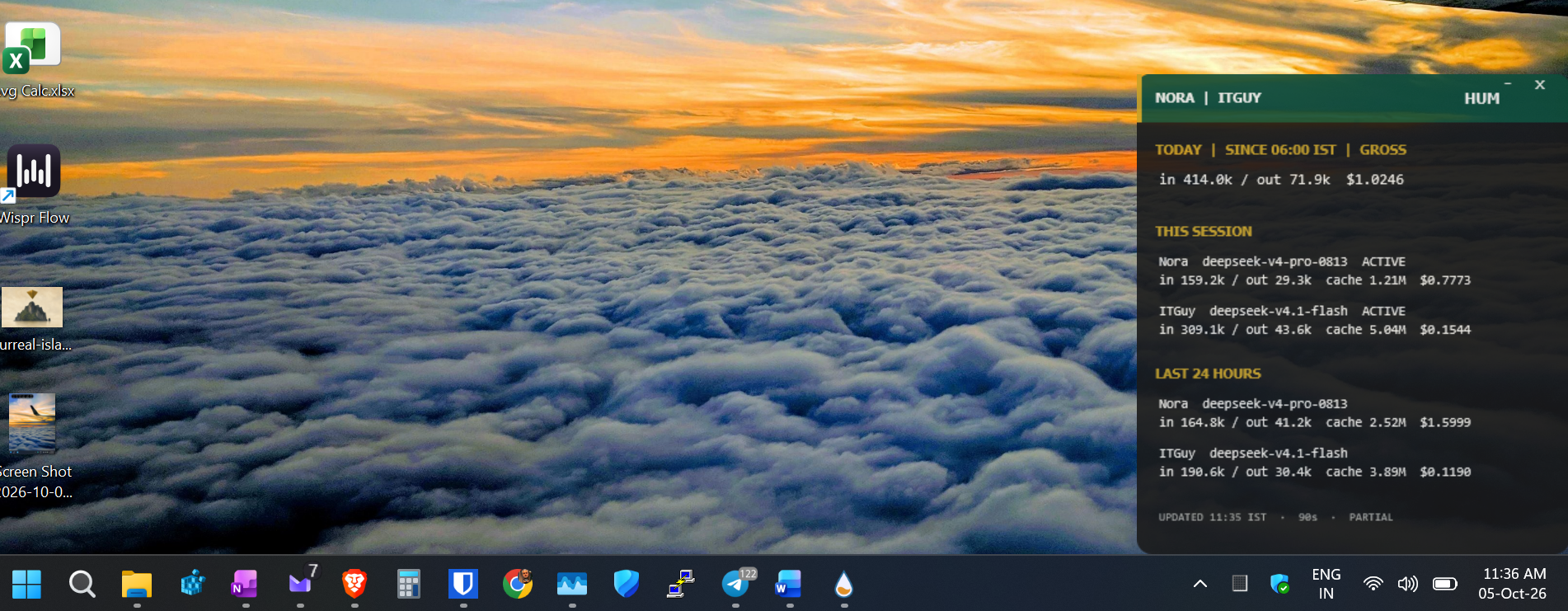This screenshot has height=611, width=1568.
Task: Select the GROSS label in TODAY row
Action: pyautogui.click(x=1383, y=150)
